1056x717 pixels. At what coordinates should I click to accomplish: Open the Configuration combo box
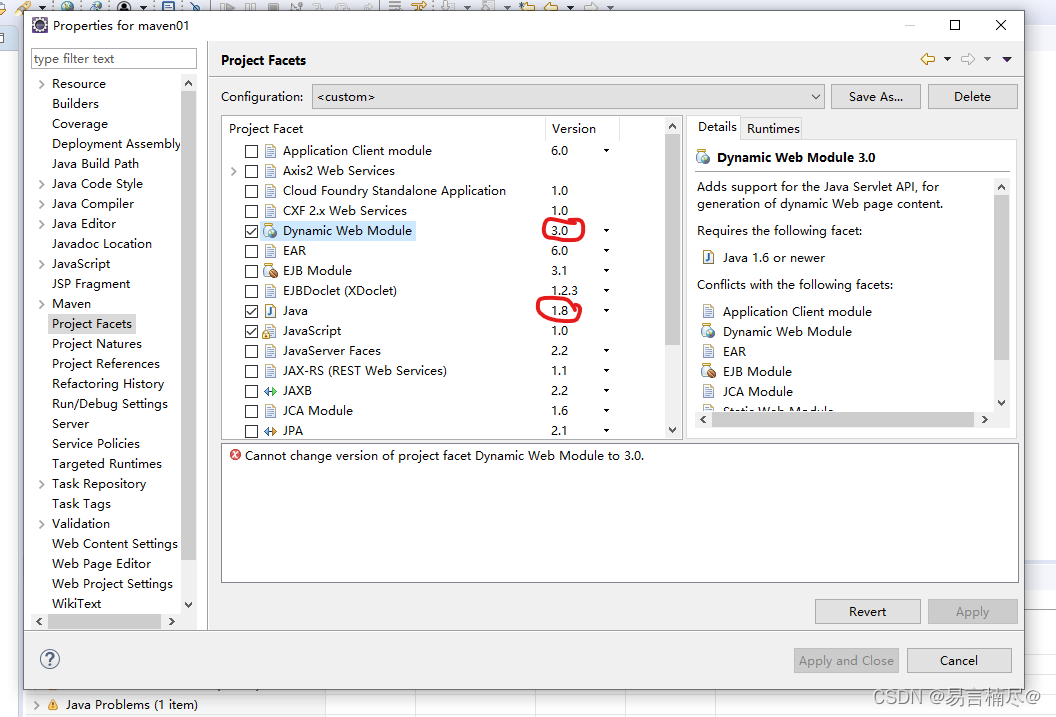[x=568, y=96]
